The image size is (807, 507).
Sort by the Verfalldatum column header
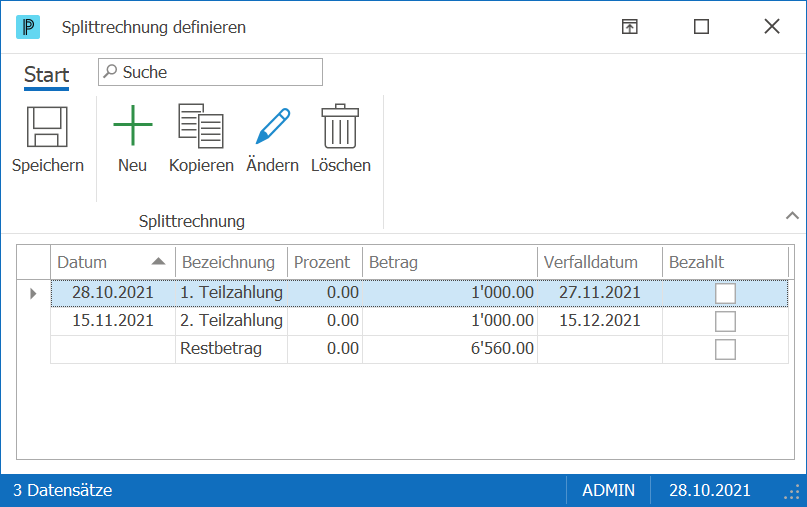tap(600, 262)
